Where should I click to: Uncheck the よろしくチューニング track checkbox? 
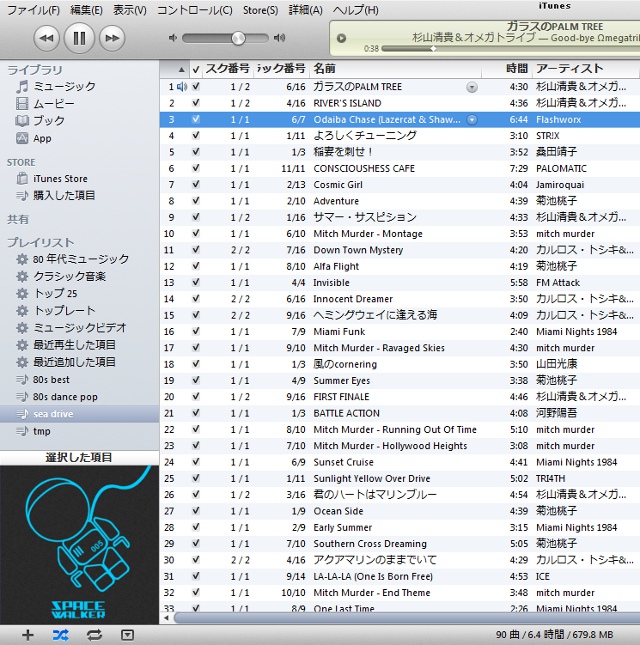pos(196,135)
